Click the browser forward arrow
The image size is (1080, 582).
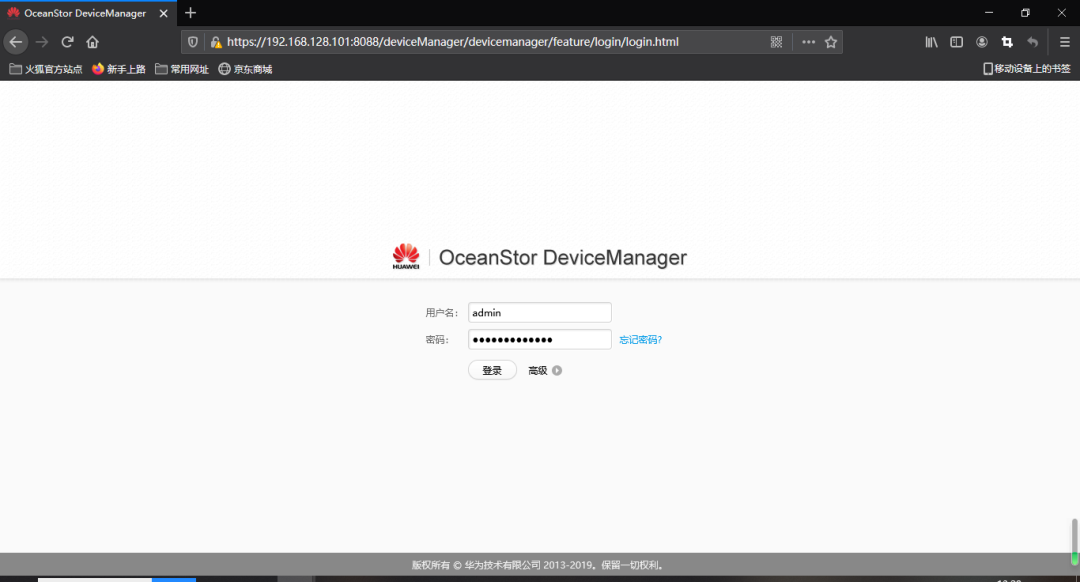(42, 42)
